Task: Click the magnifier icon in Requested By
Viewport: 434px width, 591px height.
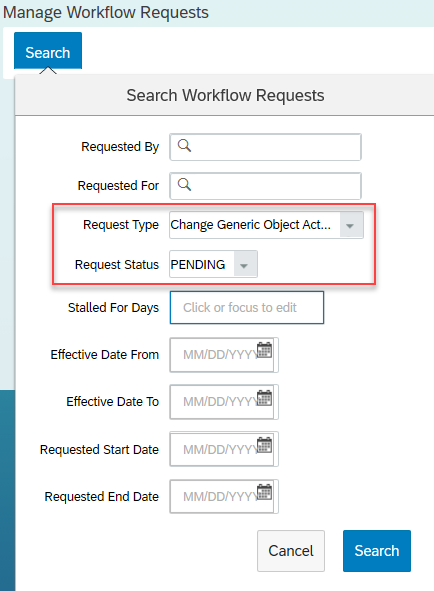Action: (x=184, y=145)
